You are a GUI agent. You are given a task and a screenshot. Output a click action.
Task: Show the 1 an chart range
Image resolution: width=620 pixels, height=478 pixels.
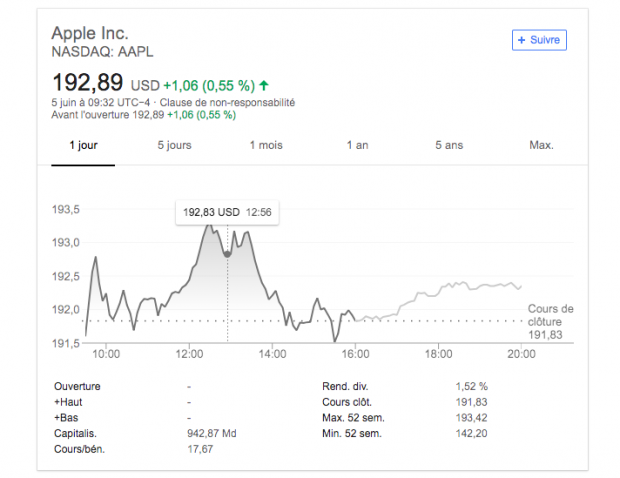[x=357, y=145]
